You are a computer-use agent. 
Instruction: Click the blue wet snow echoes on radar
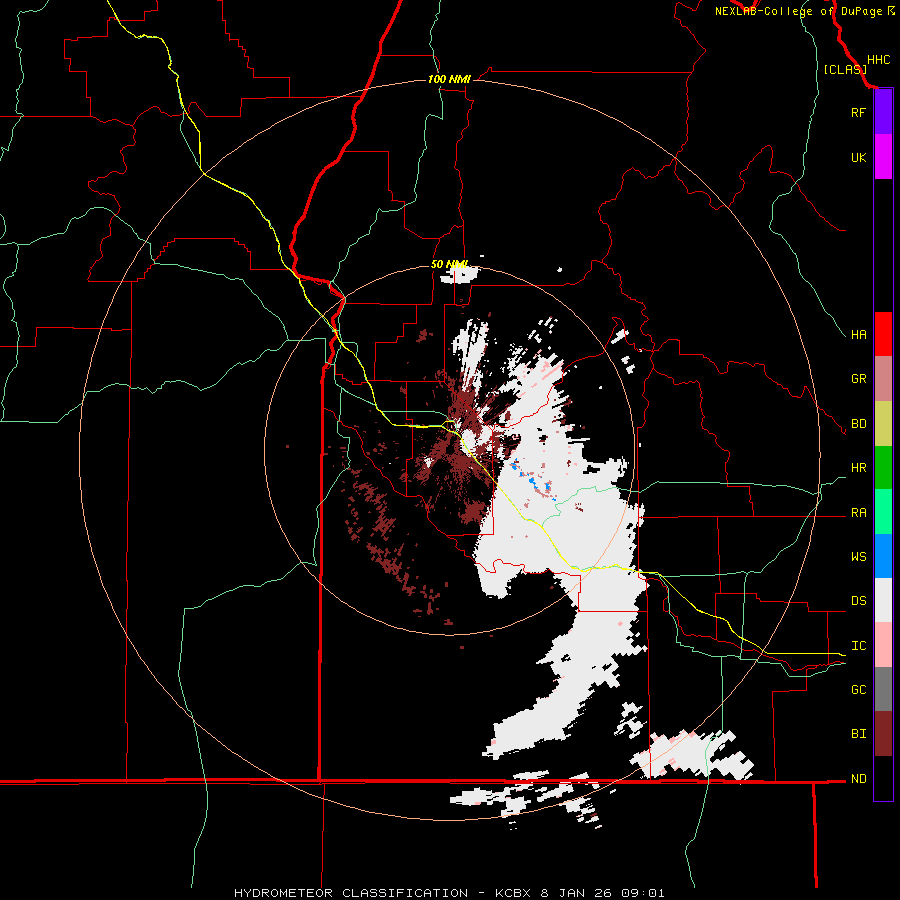click(x=532, y=478)
